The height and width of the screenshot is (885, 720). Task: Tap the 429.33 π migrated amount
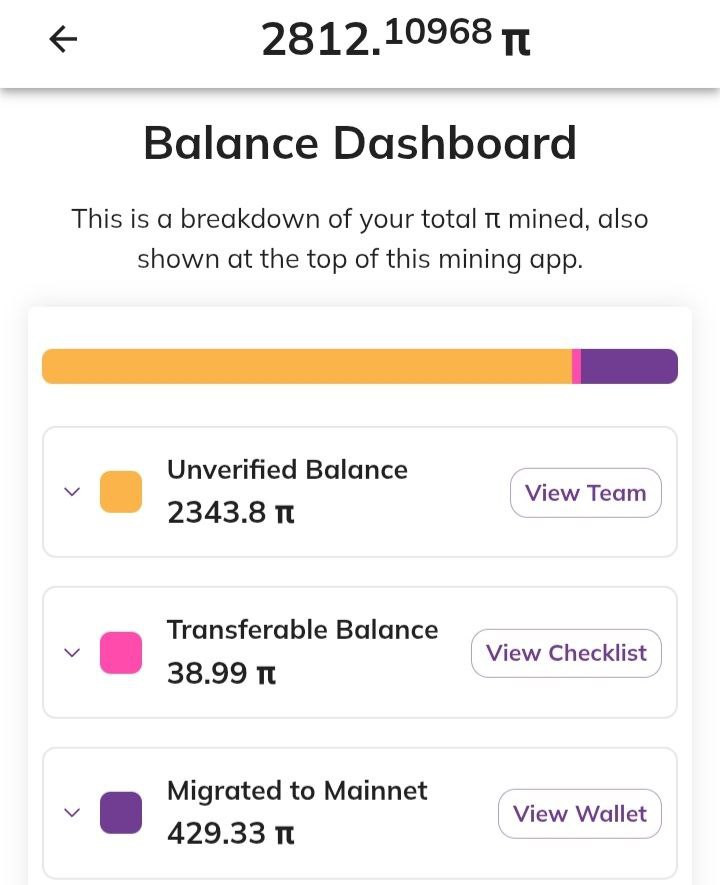pyautogui.click(x=230, y=834)
